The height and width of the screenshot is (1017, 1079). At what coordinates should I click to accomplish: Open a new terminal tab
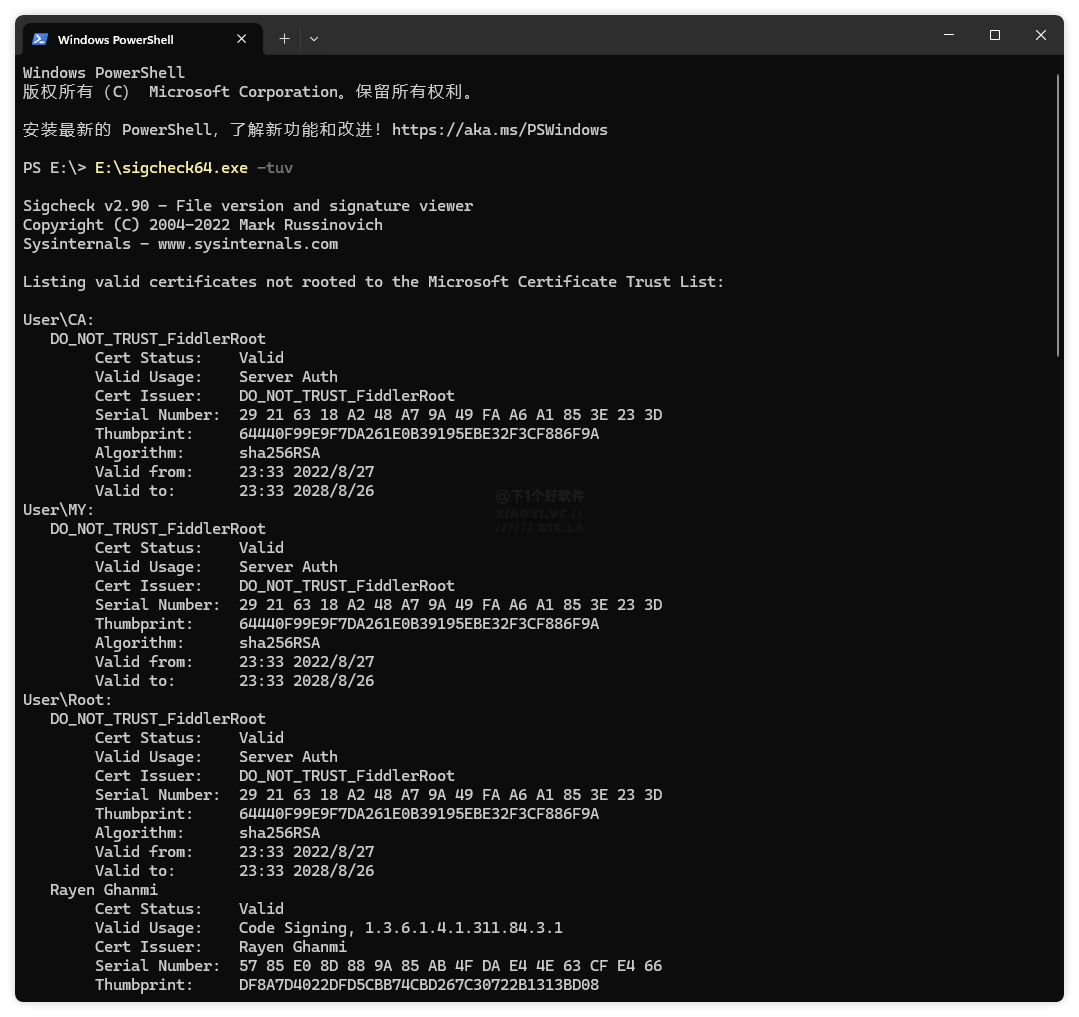(x=284, y=38)
